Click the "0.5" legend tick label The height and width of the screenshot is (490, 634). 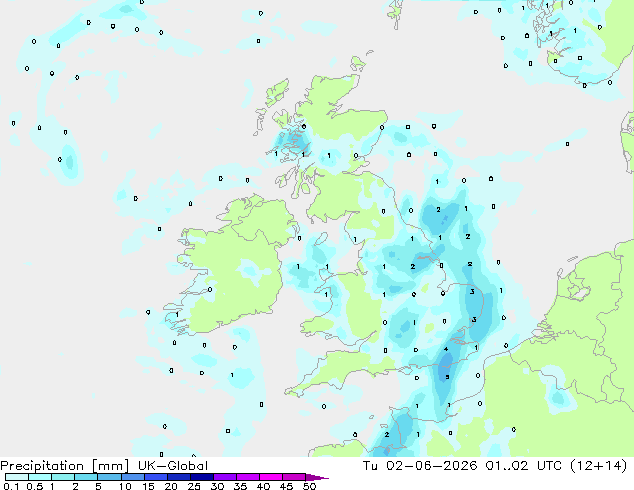pos(35,486)
